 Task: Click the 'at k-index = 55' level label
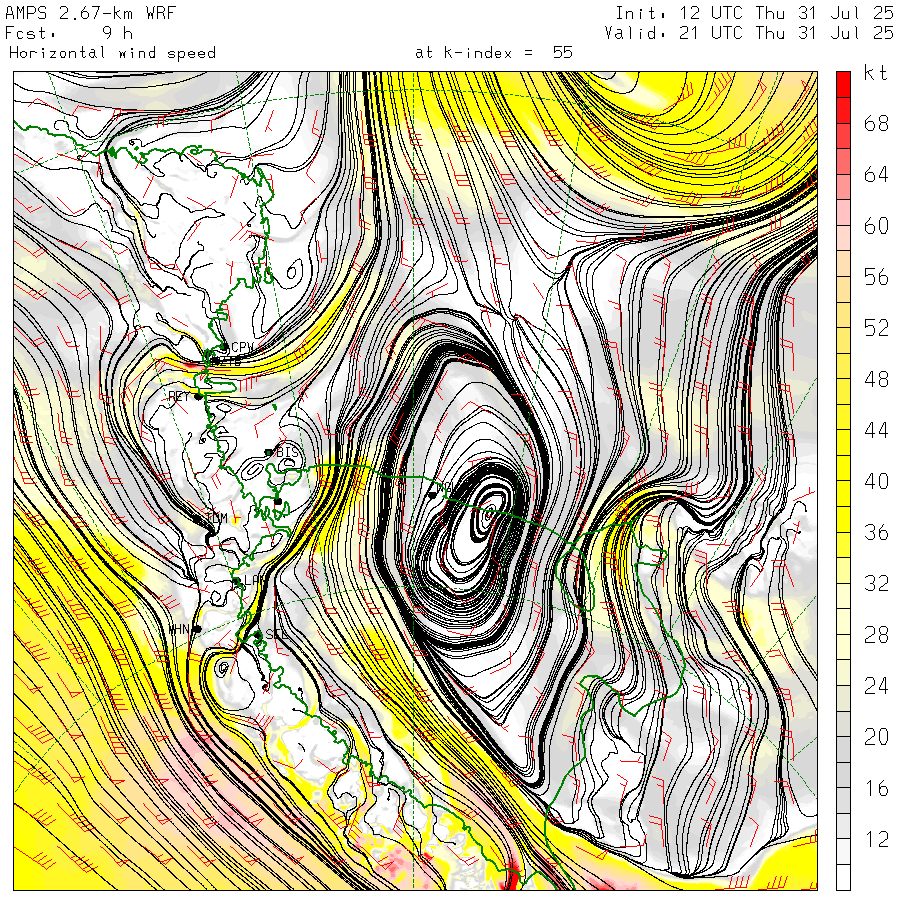(494, 53)
